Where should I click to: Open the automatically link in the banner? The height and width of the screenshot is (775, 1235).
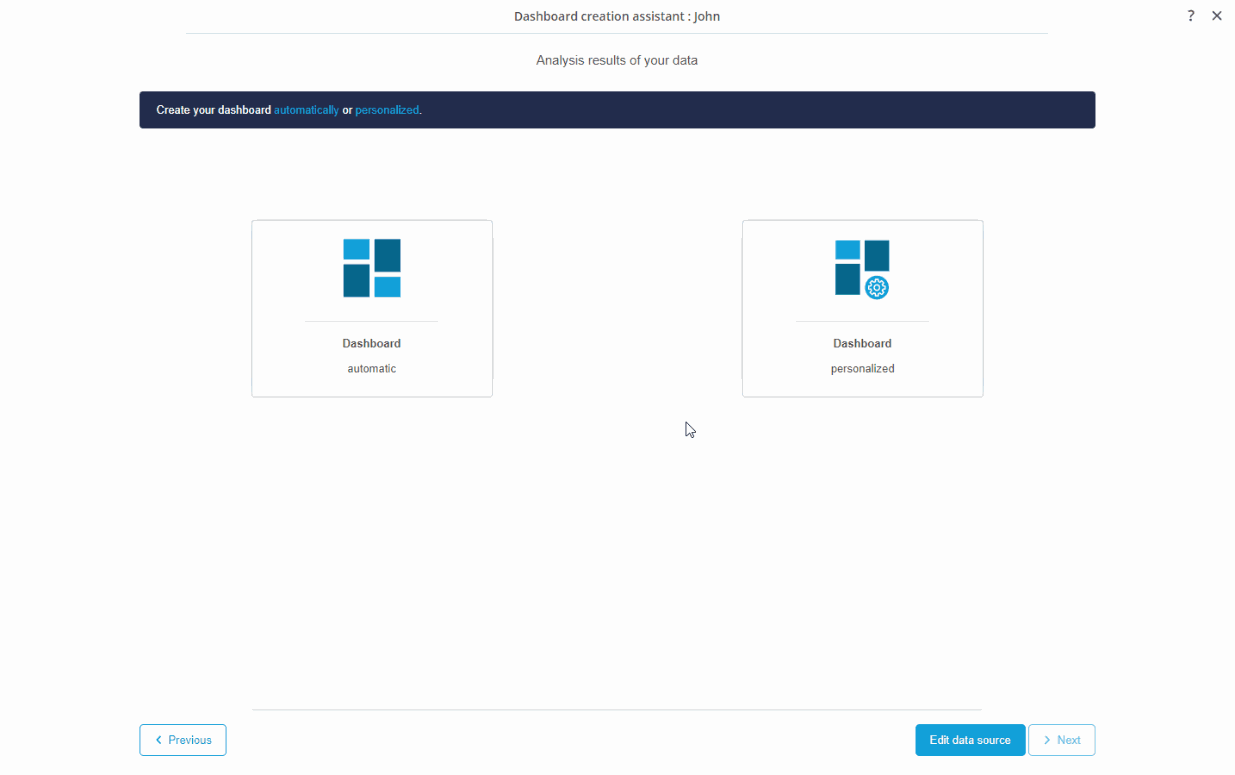306,110
